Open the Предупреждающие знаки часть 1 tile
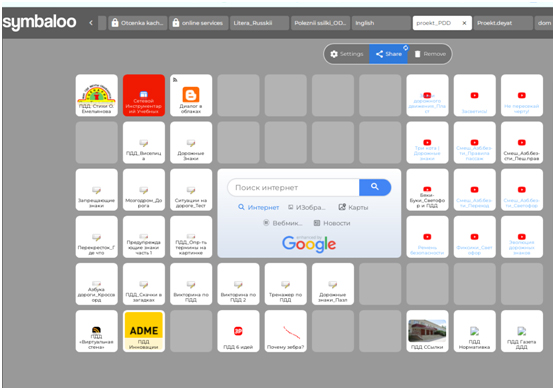555x390 pixels. click(144, 237)
